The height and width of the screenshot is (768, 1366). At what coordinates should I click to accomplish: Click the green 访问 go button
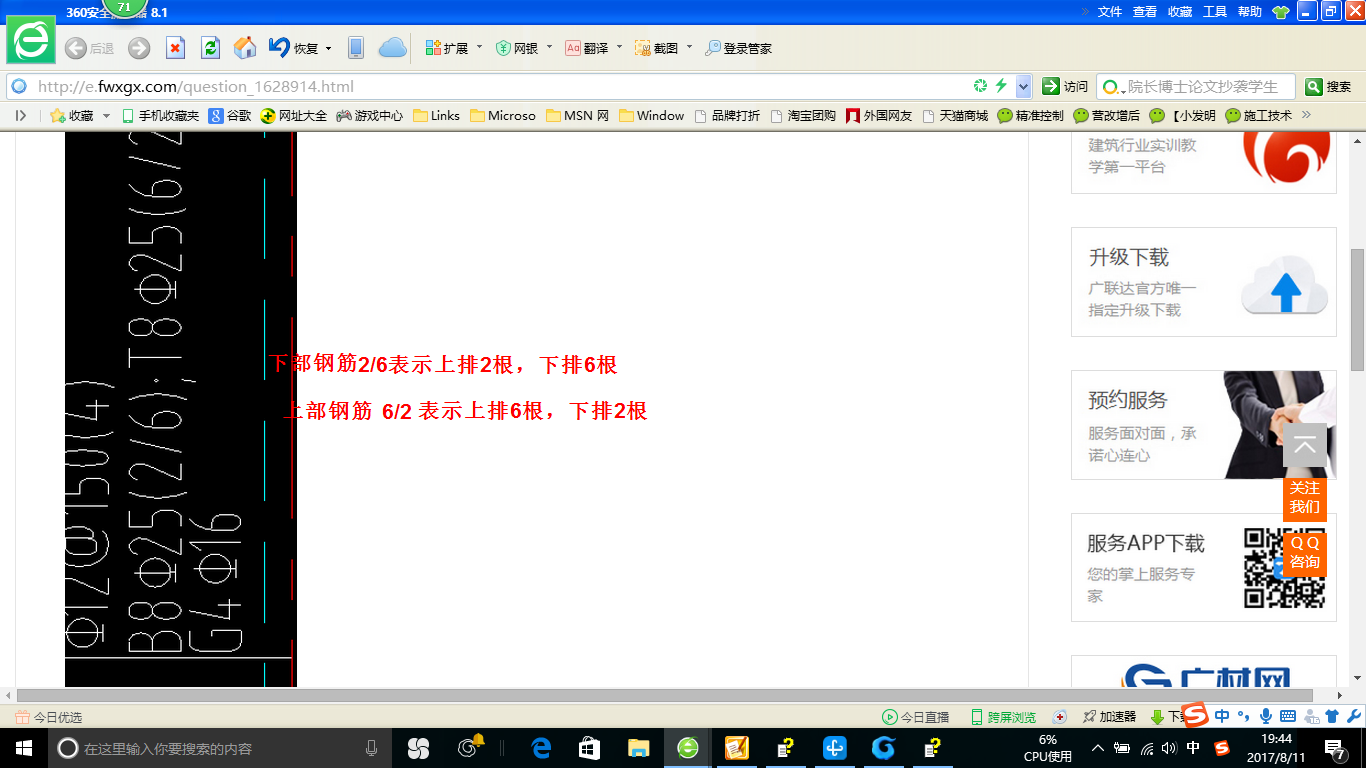click(x=1065, y=86)
